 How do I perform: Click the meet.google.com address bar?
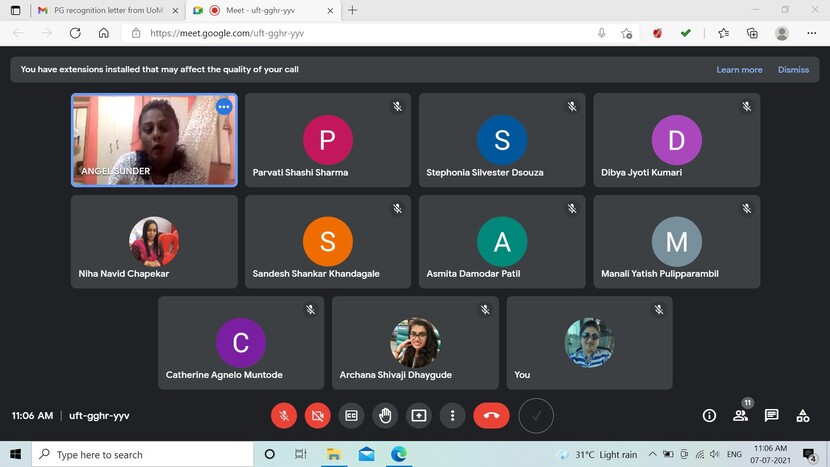(360, 33)
